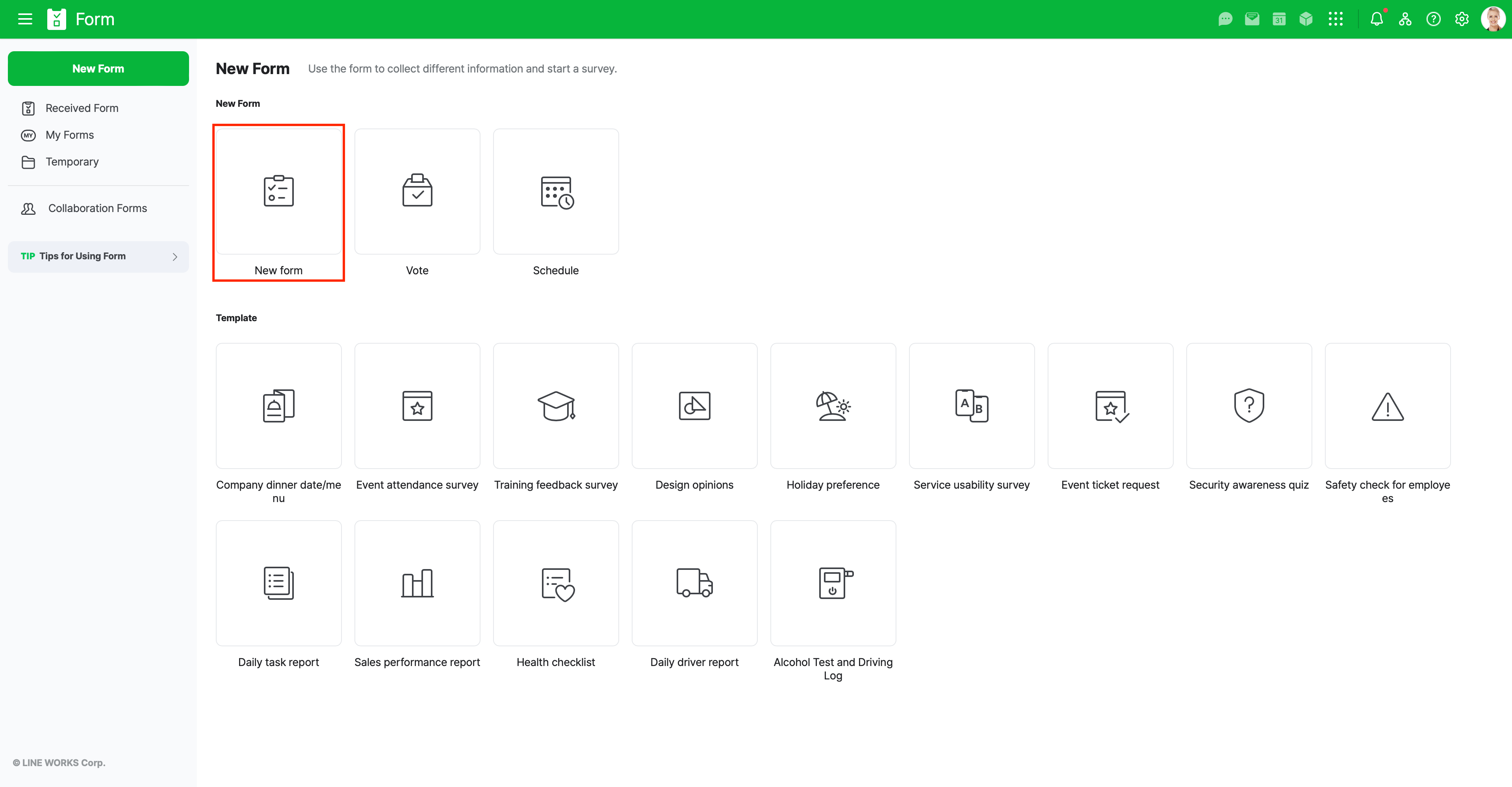
Task: Create a new Vote form
Action: (x=417, y=192)
